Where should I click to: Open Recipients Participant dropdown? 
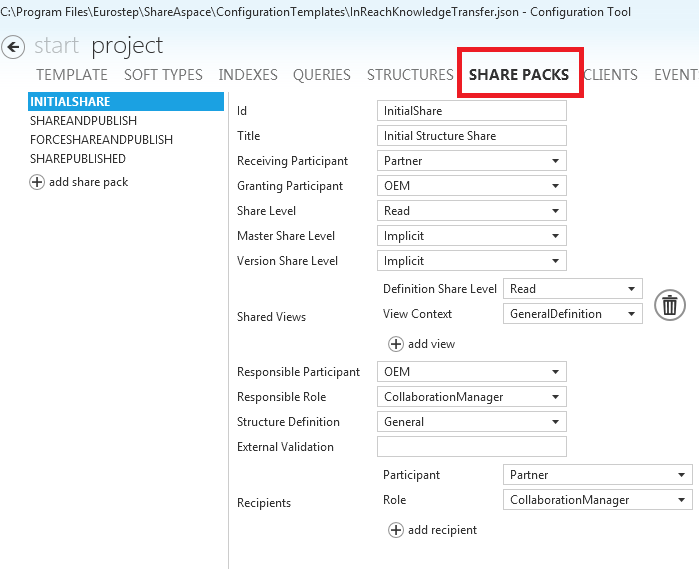[598, 474]
